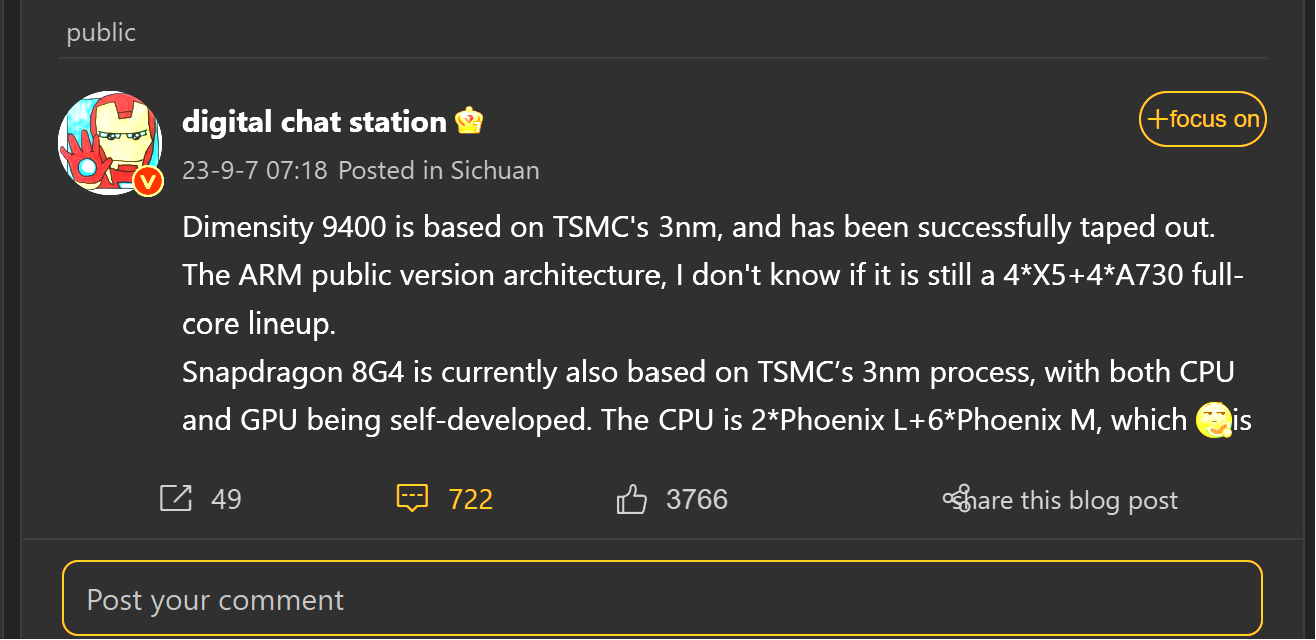The image size is (1316, 640).
Task: Click the crown badge beside username
Action: click(x=469, y=122)
